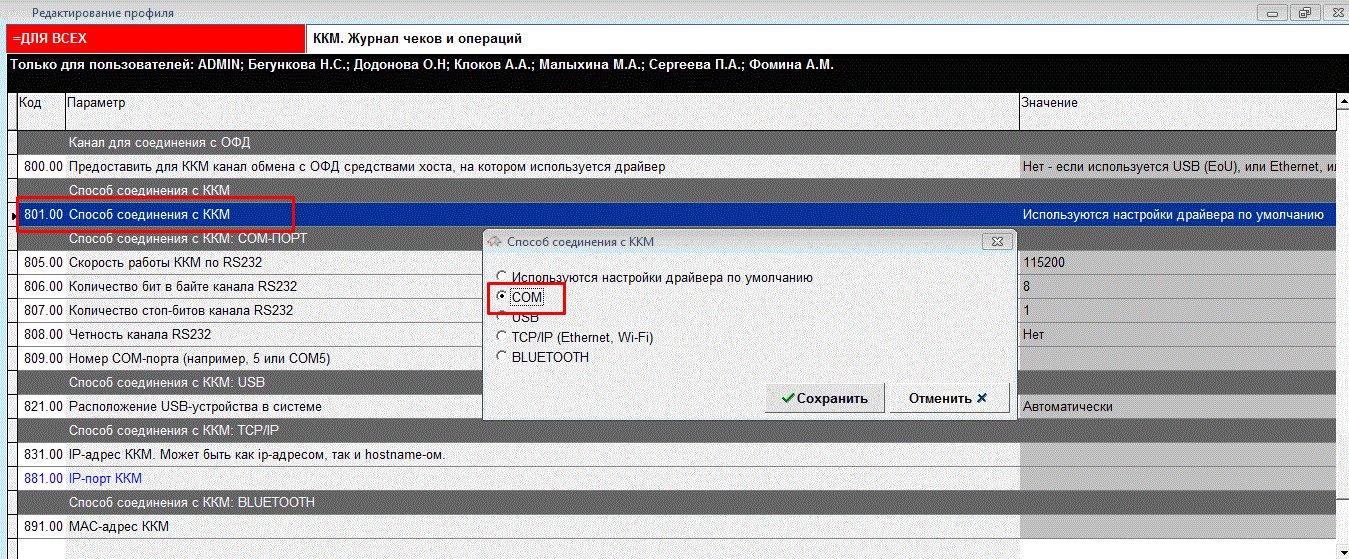Select the BLUETOOTH radio option

[x=503, y=357]
